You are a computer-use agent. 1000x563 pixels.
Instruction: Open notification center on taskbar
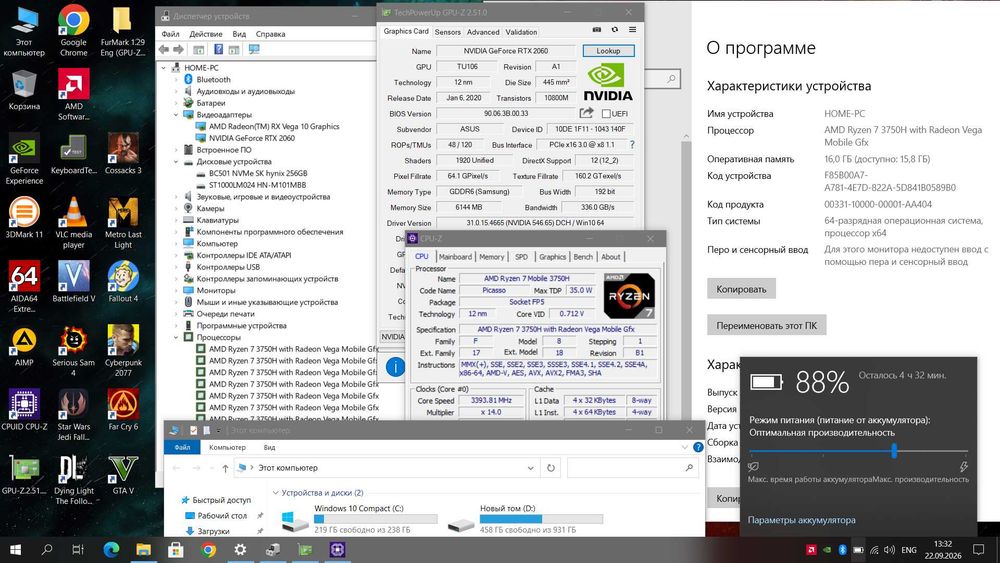978,549
